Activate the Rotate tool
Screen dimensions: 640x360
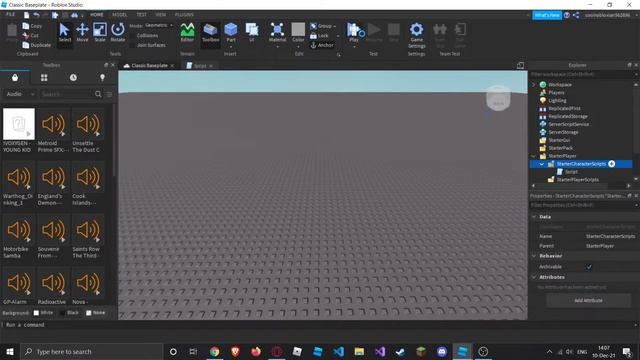pyautogui.click(x=118, y=33)
